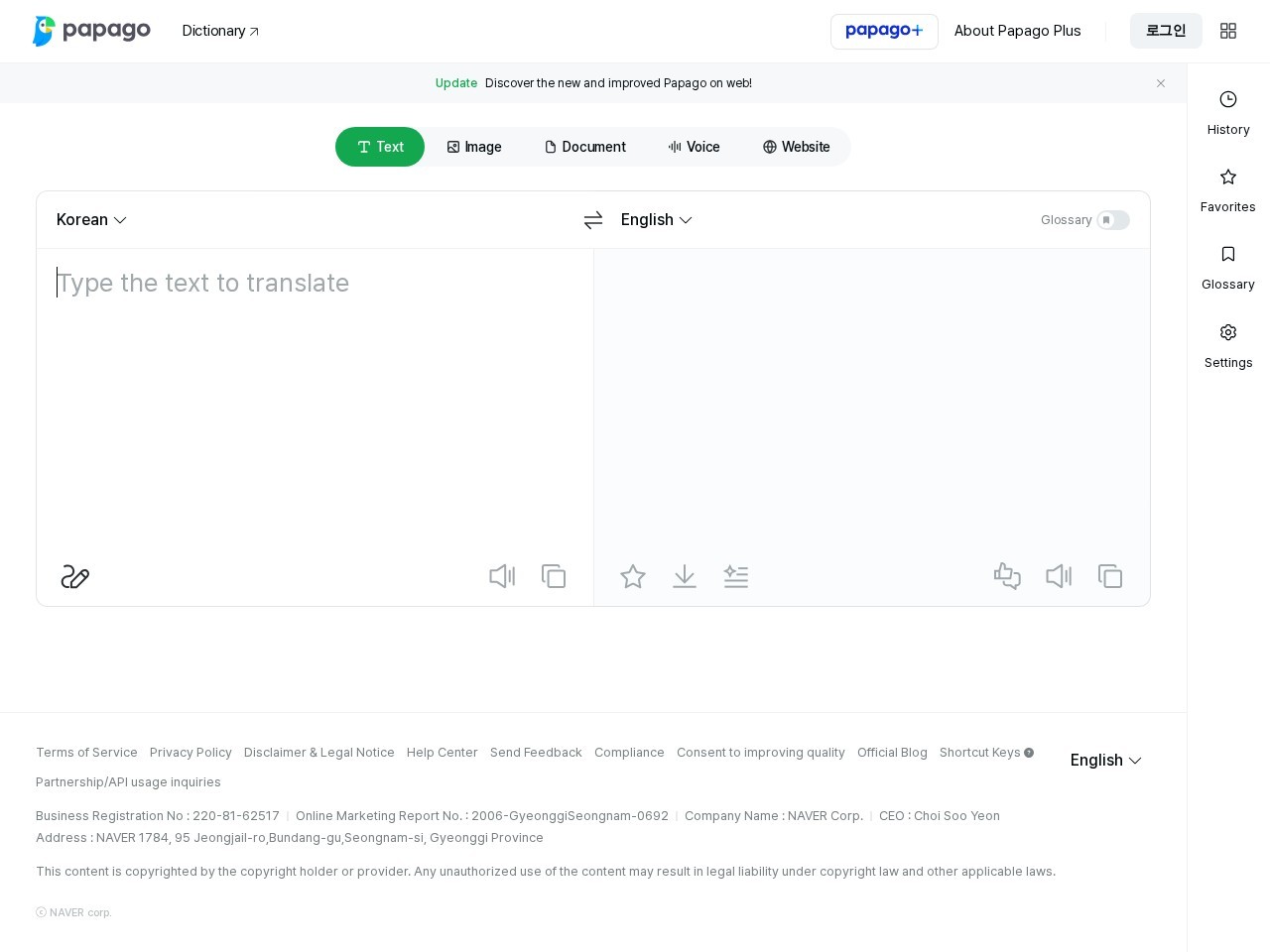Expand the Korean source language dropdown

pyautogui.click(x=91, y=220)
